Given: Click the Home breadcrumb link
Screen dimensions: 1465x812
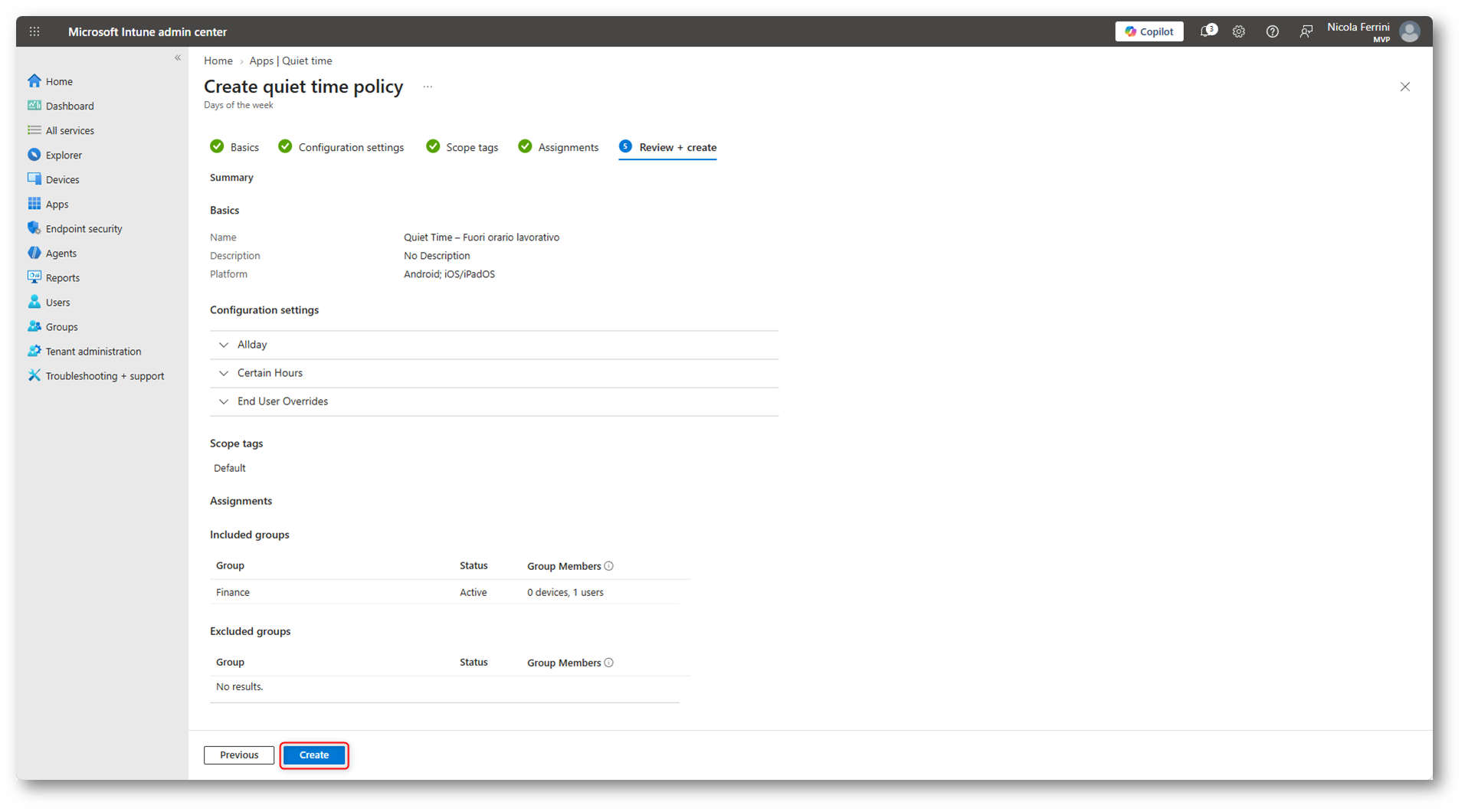Looking at the screenshot, I should (x=218, y=61).
